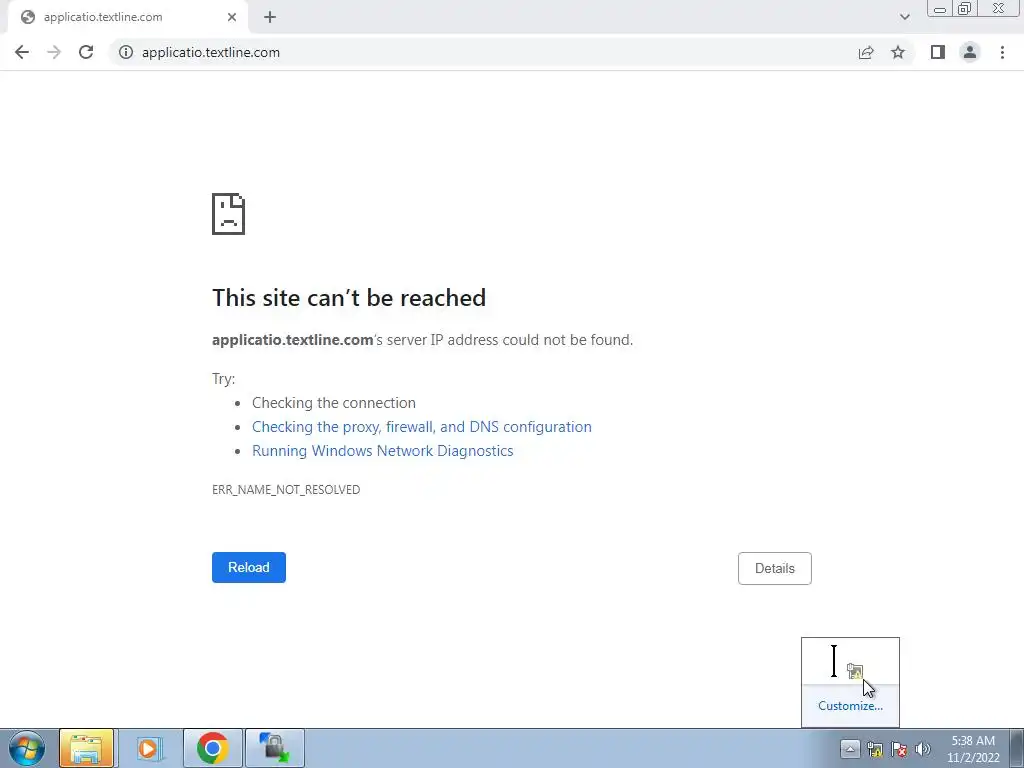Click the Show desktop strip
Screen dimensions: 1024x768
pos(1016,748)
